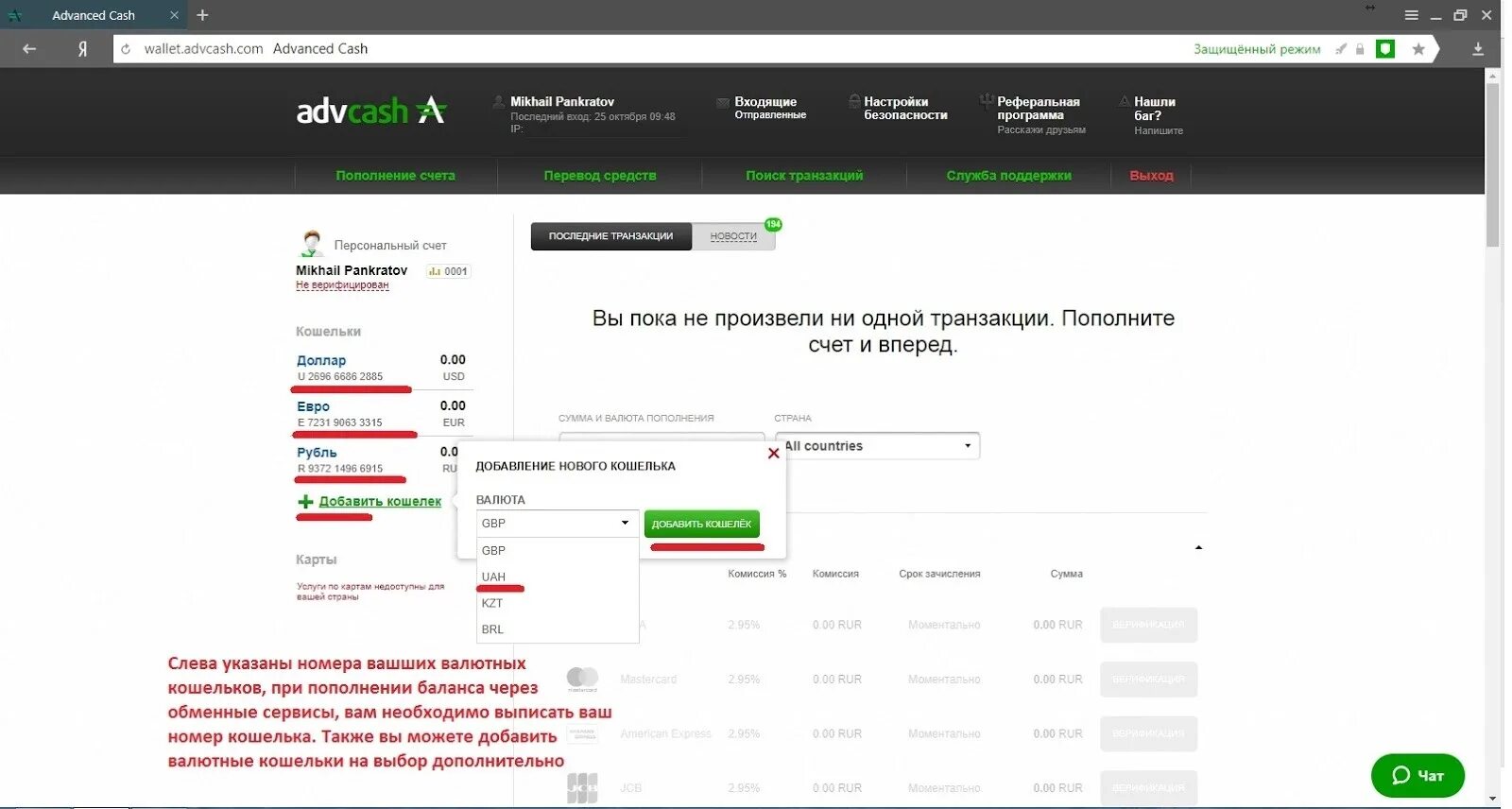This screenshot has height=809, width=1512.
Task: Click the Mastercard logo in payment list
Action: click(582, 679)
